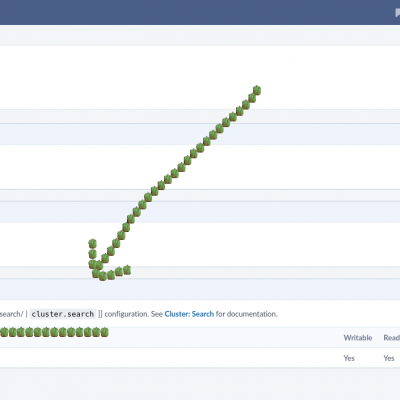Select the Read column header
400x400 pixels.
point(392,338)
